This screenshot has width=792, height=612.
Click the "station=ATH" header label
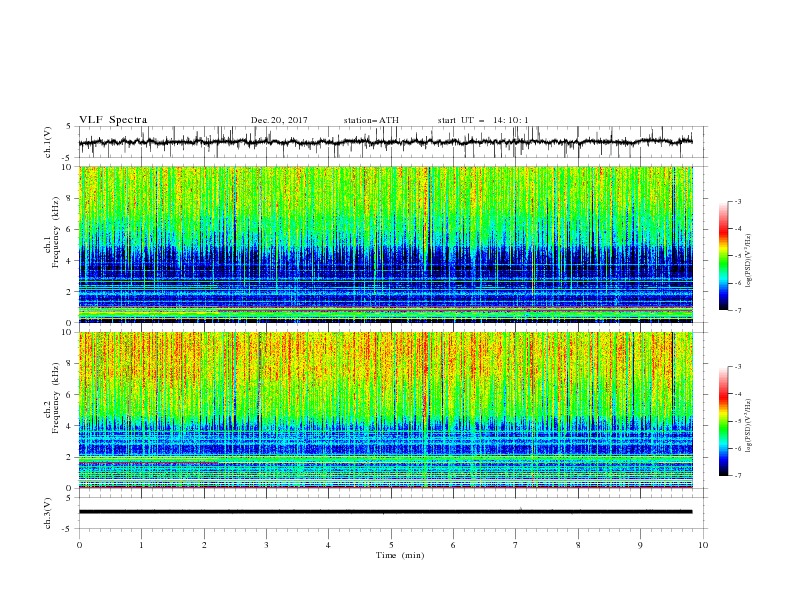click(x=371, y=120)
